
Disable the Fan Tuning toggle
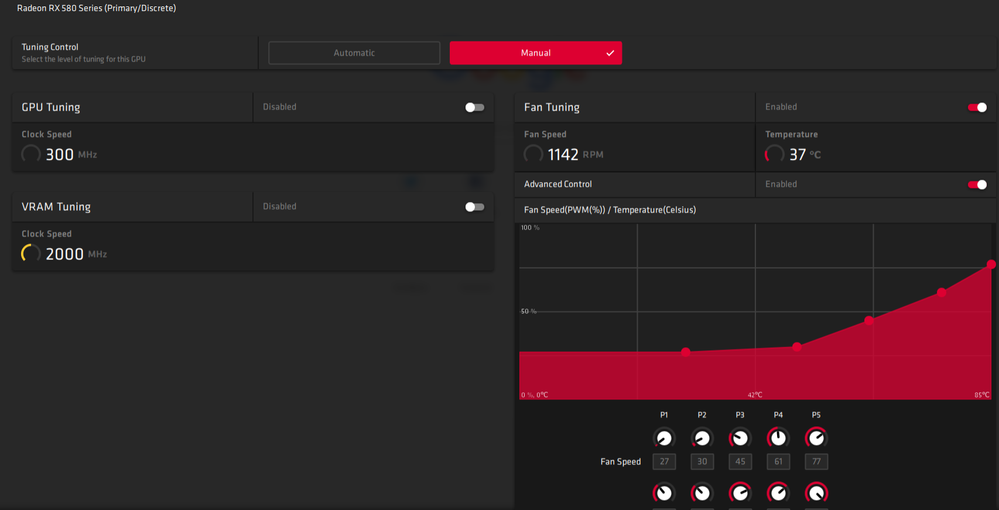coord(977,107)
